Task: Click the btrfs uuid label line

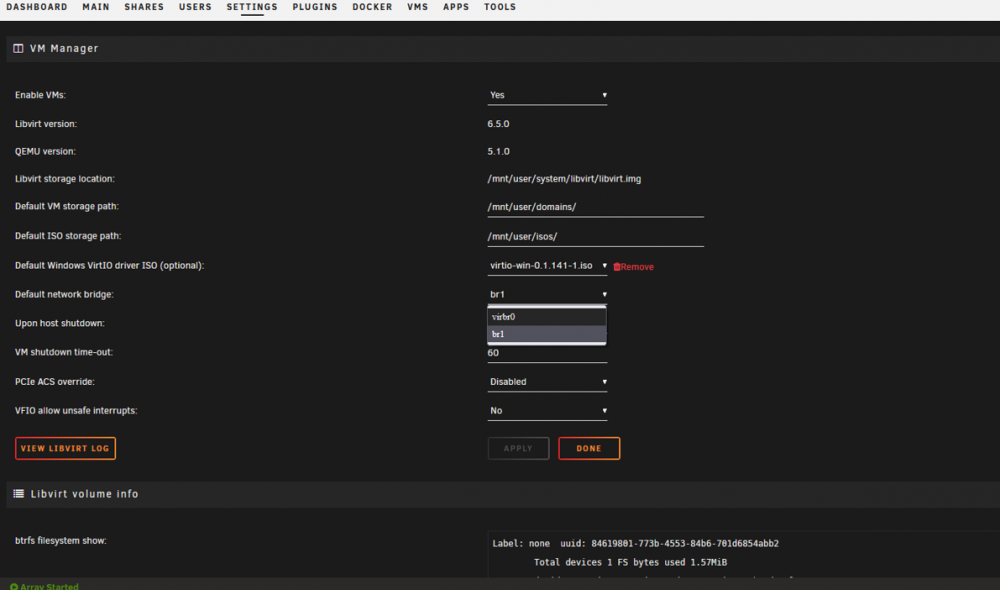Action: click(635, 543)
